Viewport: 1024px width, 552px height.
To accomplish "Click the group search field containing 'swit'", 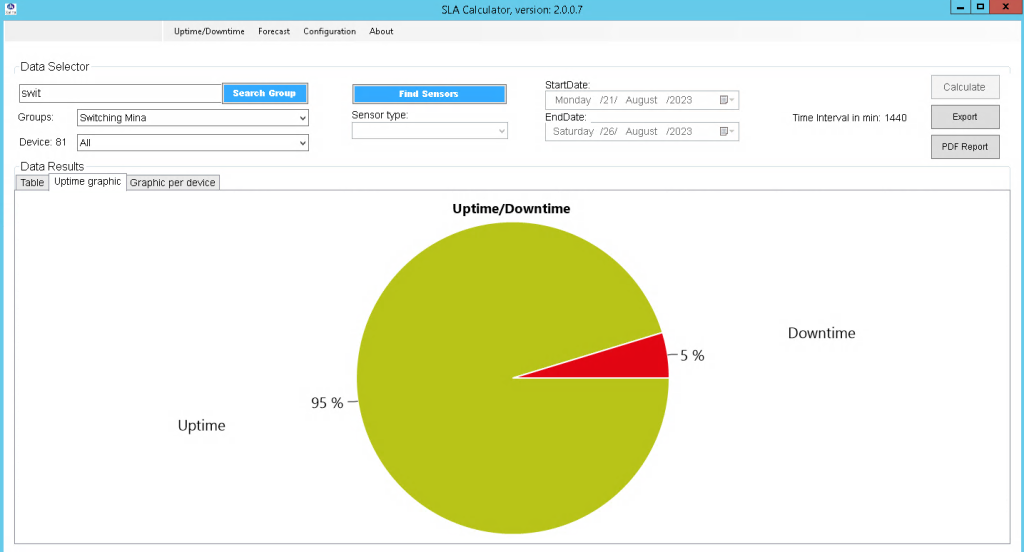I will pos(121,93).
